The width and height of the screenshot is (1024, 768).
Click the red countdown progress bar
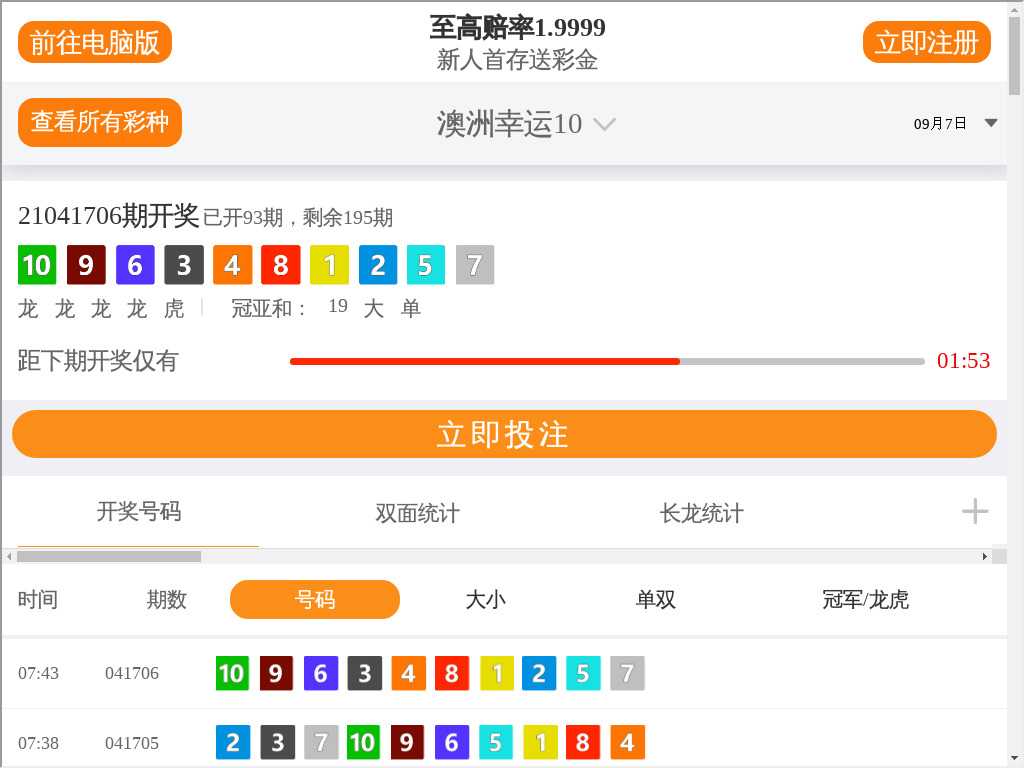(x=485, y=361)
